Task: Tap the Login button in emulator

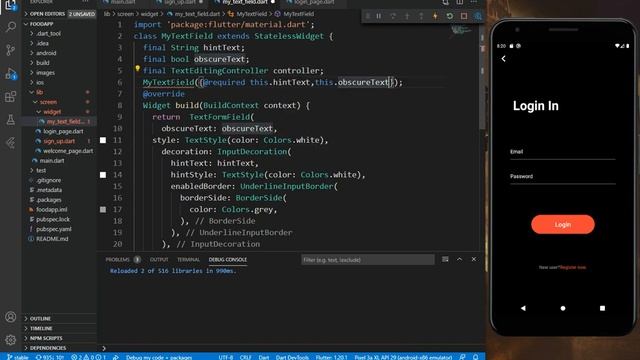Action: pos(563,224)
